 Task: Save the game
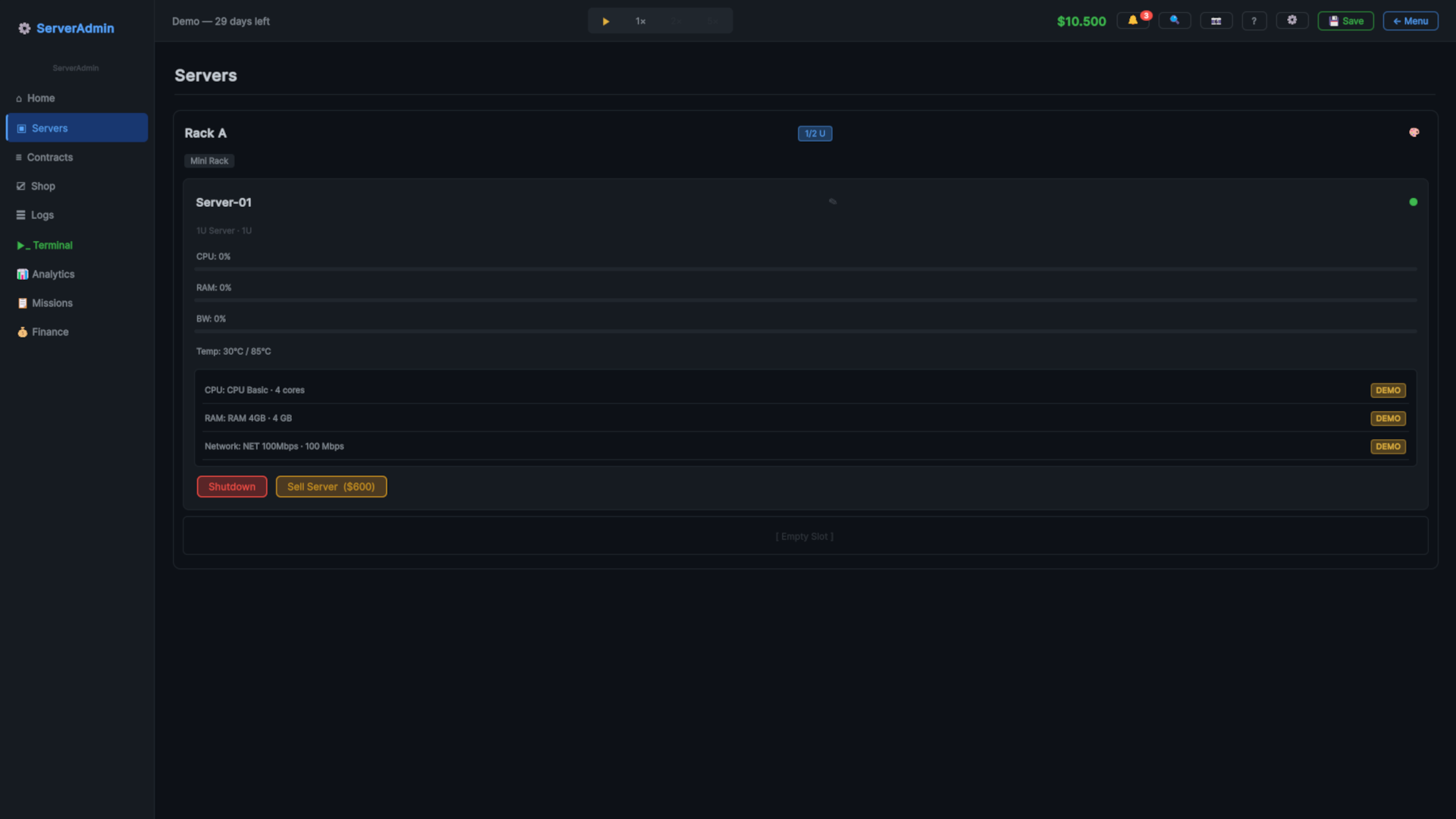tap(1346, 20)
